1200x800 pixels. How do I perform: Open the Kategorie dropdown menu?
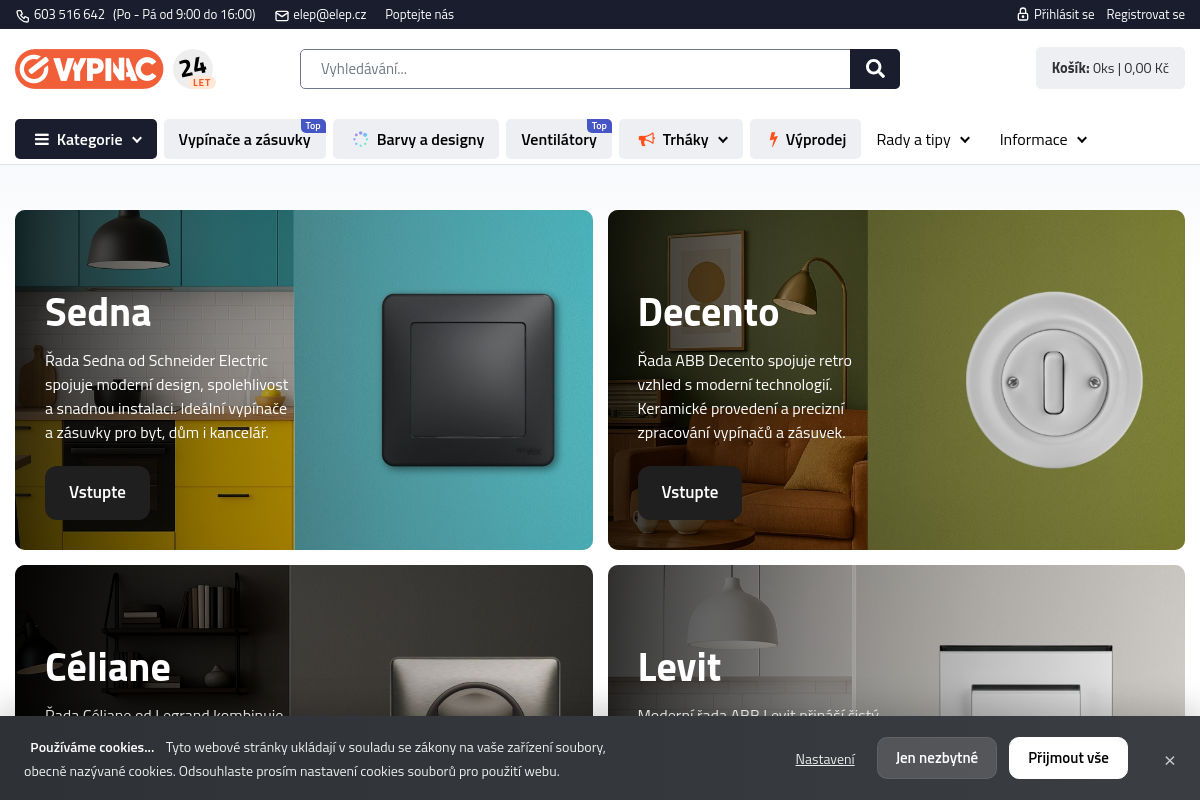(86, 139)
